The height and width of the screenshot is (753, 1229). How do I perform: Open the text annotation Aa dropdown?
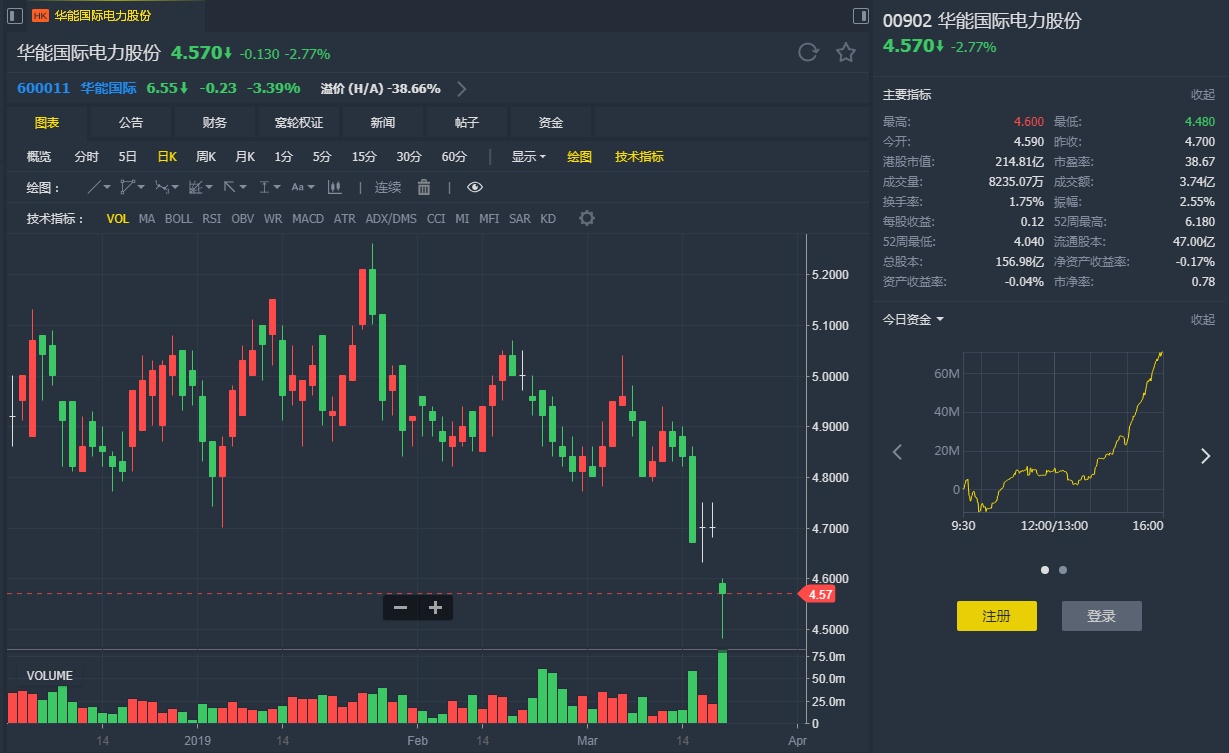(x=303, y=187)
